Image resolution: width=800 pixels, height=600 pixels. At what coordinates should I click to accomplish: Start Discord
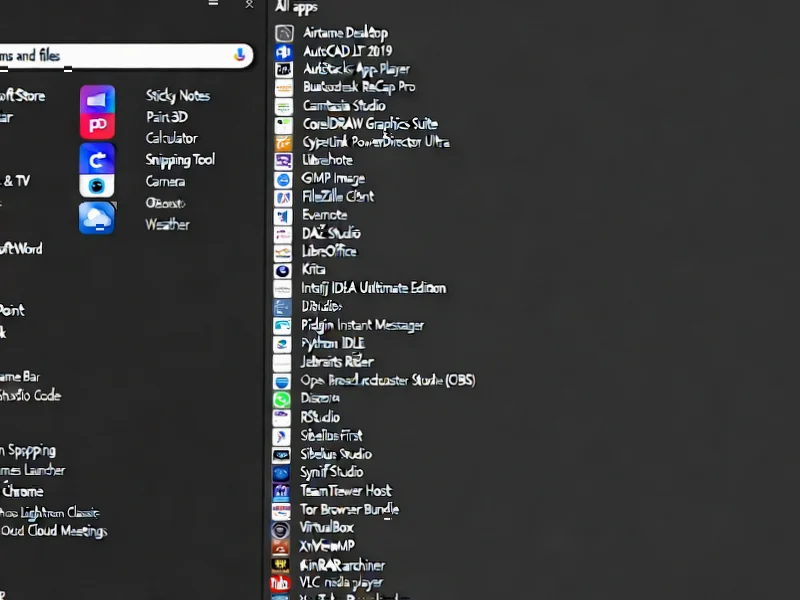click(320, 398)
